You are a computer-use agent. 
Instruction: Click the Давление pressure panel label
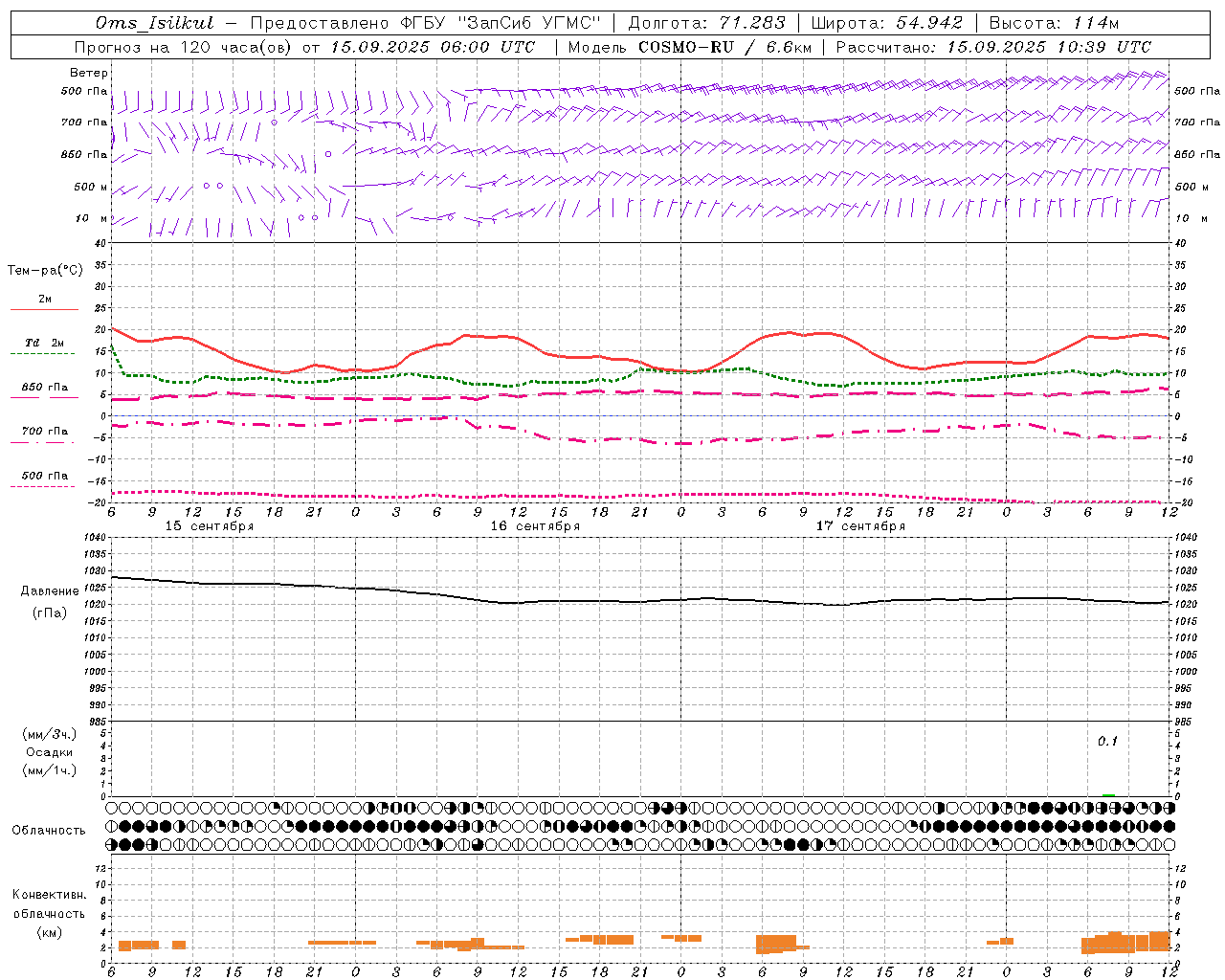click(x=50, y=591)
